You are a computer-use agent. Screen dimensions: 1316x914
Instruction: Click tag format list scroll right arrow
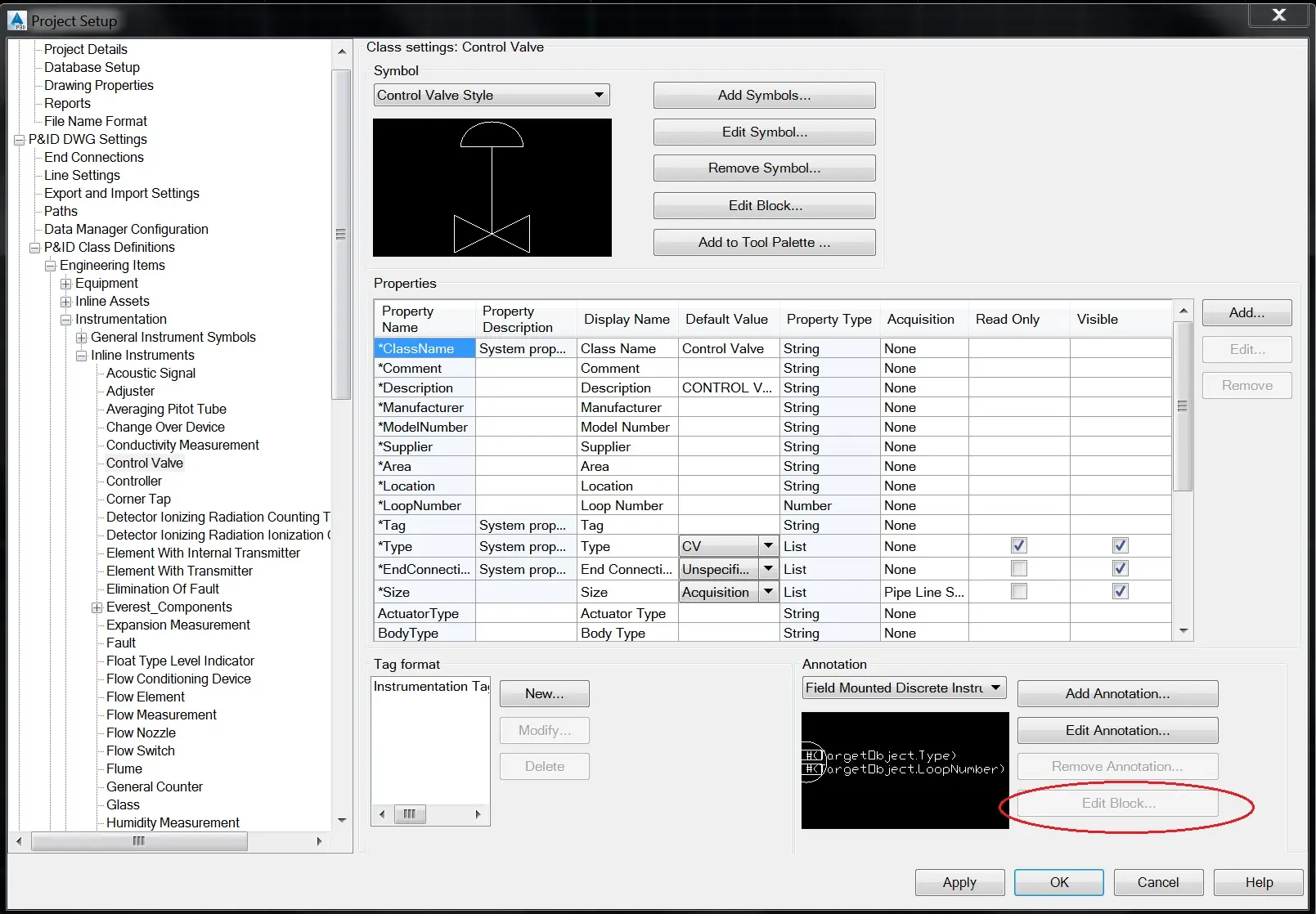pyautogui.click(x=478, y=814)
